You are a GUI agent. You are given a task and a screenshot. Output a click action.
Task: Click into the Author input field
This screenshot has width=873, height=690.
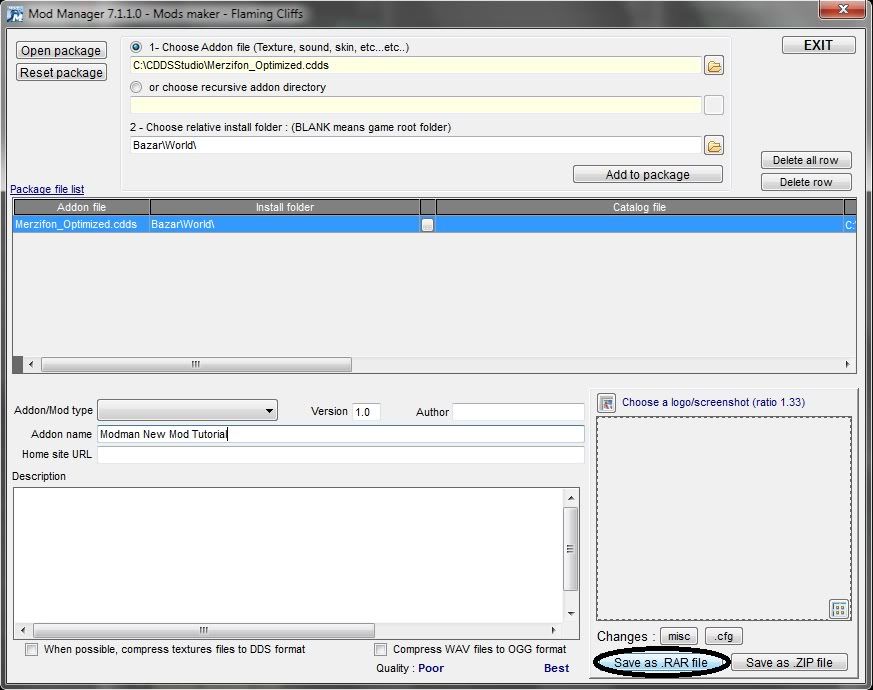click(518, 412)
